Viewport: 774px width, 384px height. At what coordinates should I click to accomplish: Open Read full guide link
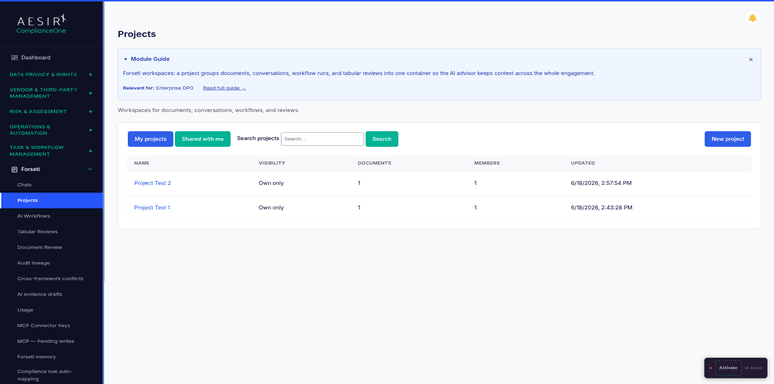(224, 88)
